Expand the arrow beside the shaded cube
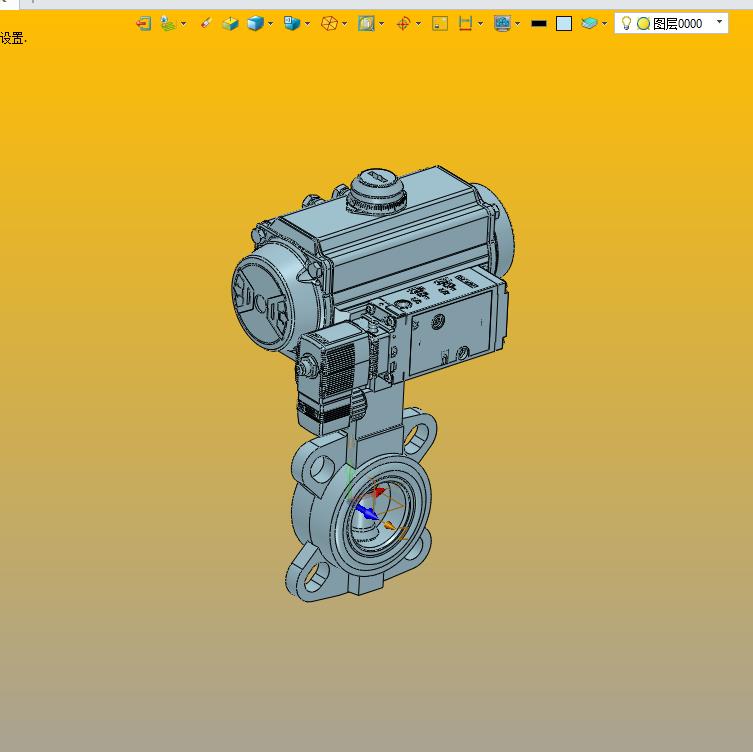The image size is (753, 752). [x=271, y=24]
